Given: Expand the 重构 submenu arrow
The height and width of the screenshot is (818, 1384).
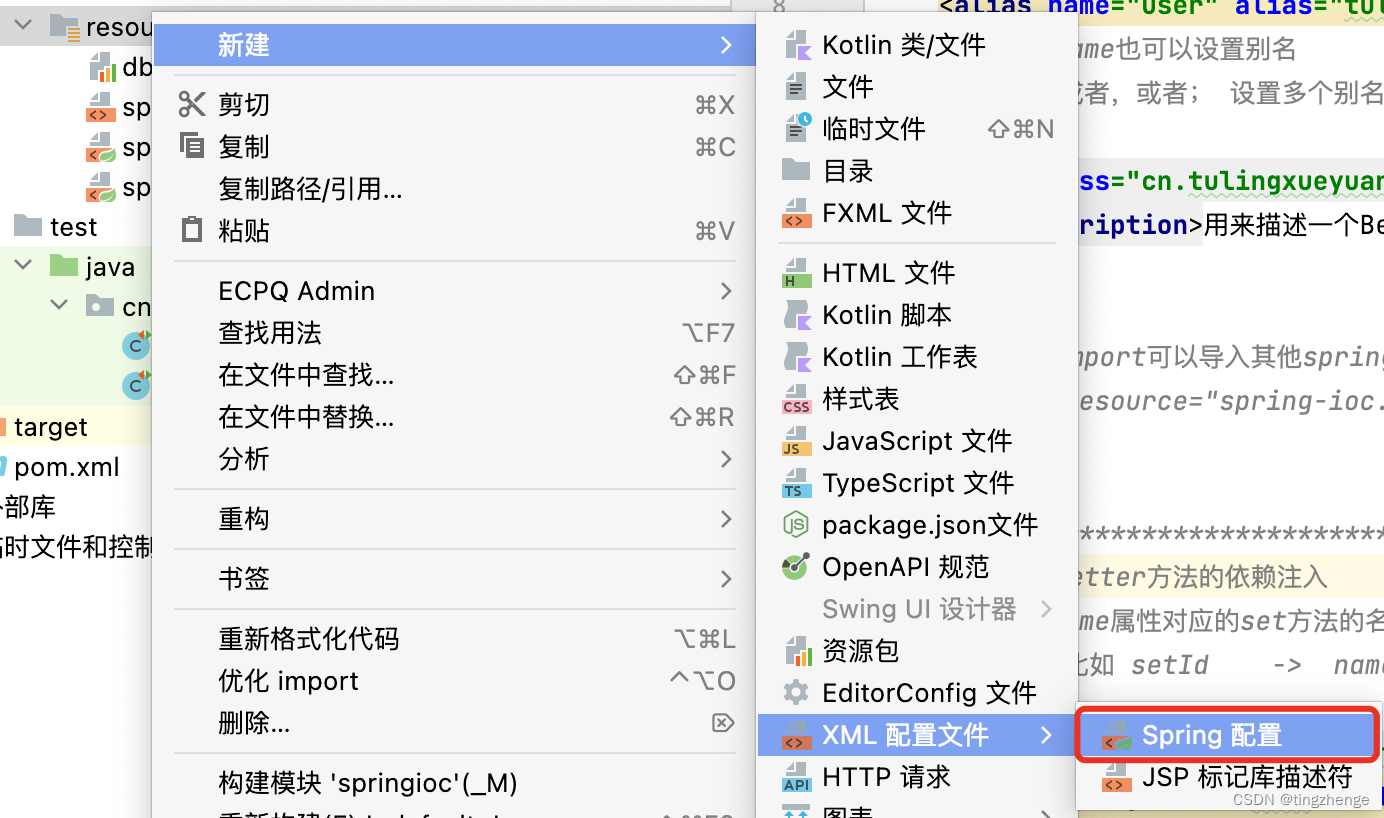Looking at the screenshot, I should pyautogui.click(x=726, y=519).
